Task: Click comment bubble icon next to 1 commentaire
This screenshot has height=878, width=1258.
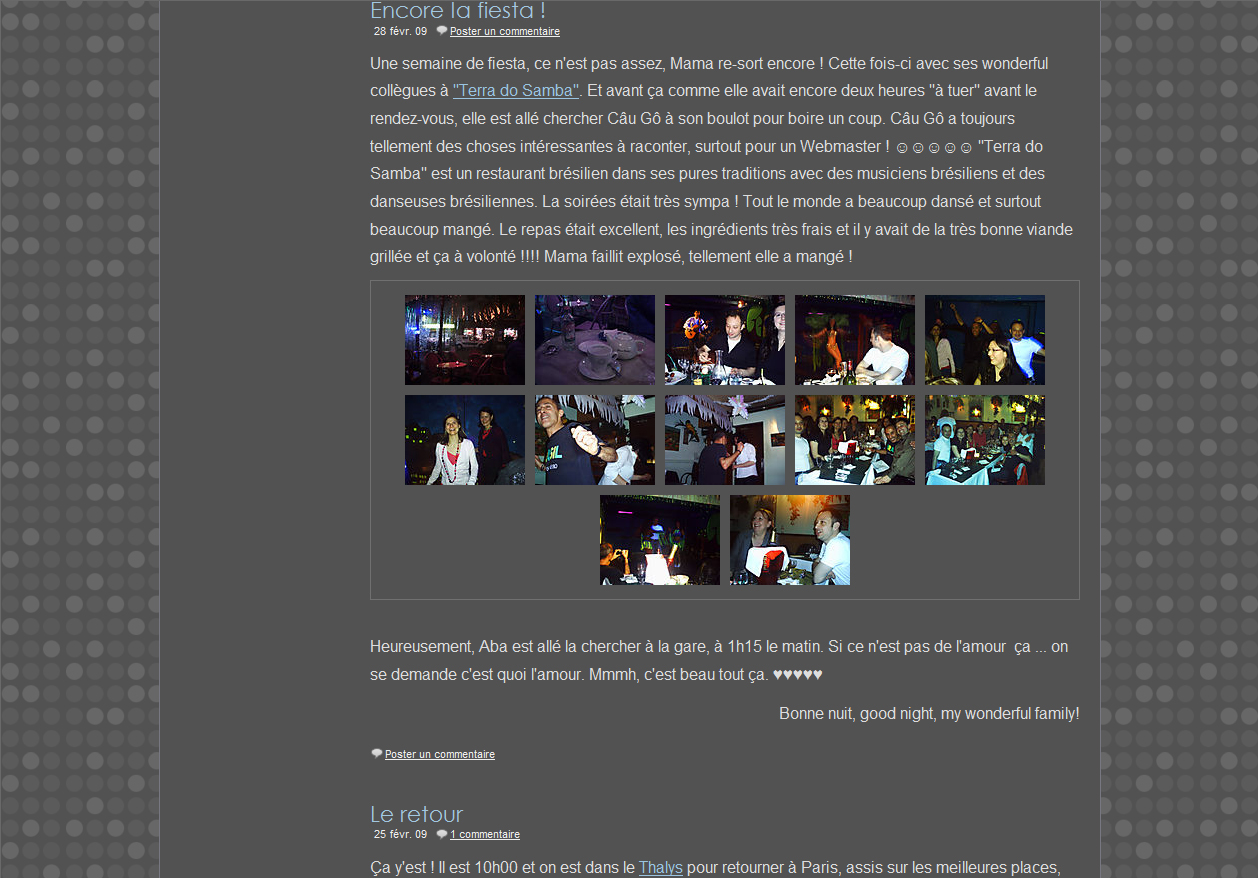Action: pos(441,834)
